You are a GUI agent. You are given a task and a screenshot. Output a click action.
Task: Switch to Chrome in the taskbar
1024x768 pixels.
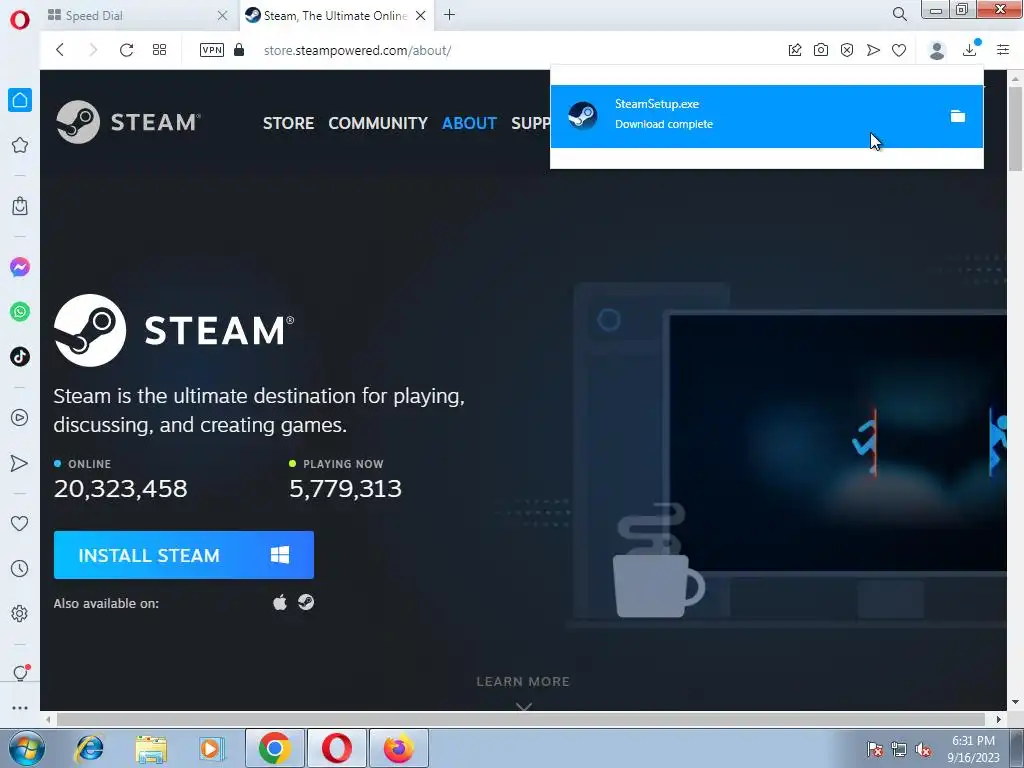(x=274, y=748)
